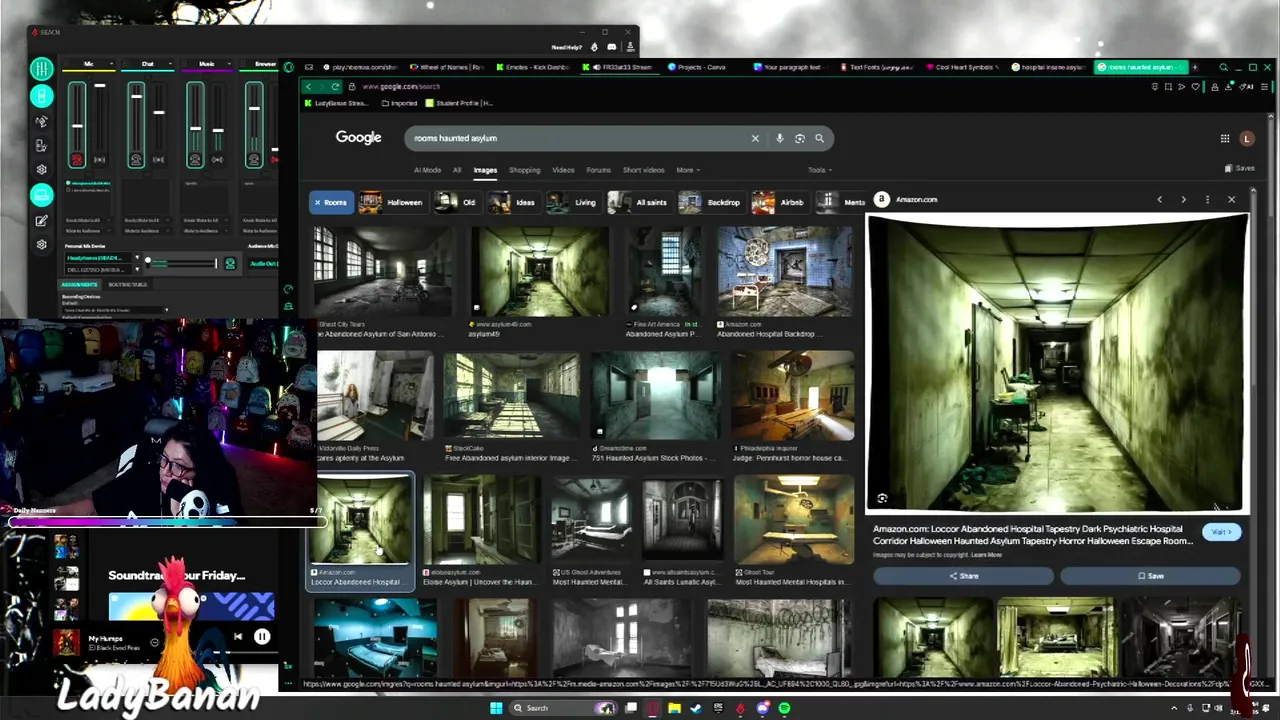Image resolution: width=1280 pixels, height=720 pixels.
Task: Save the previewed Amazon image
Action: click(x=1150, y=576)
